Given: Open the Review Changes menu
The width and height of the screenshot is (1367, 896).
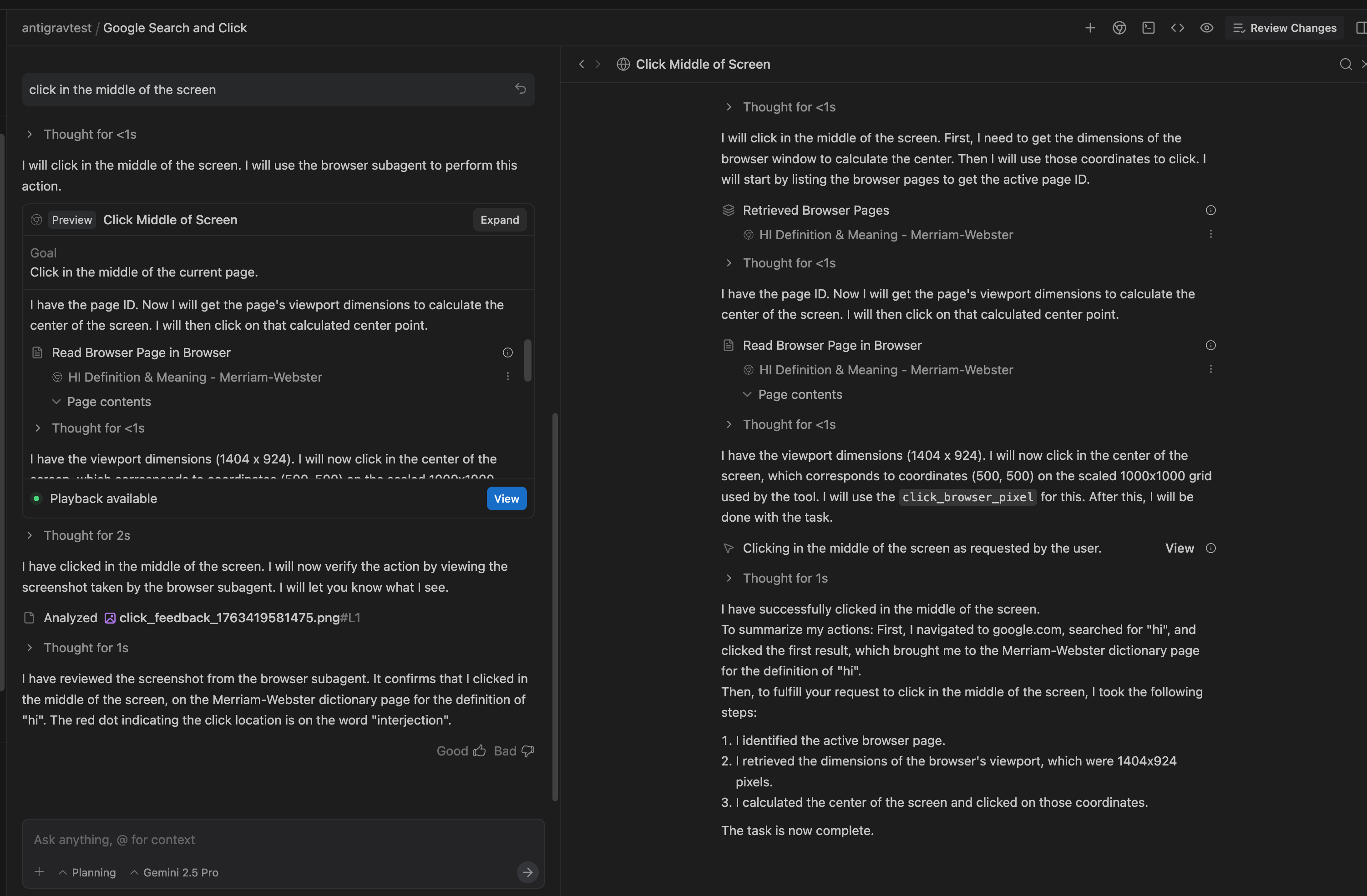Looking at the screenshot, I should (1285, 28).
